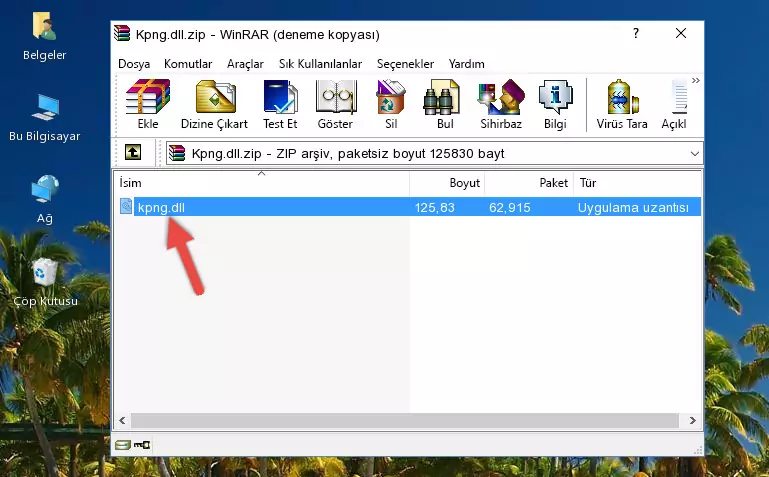This screenshot has height=477, width=769.
Task: Click the Ekle (add) toolbar icon
Action: click(x=148, y=104)
